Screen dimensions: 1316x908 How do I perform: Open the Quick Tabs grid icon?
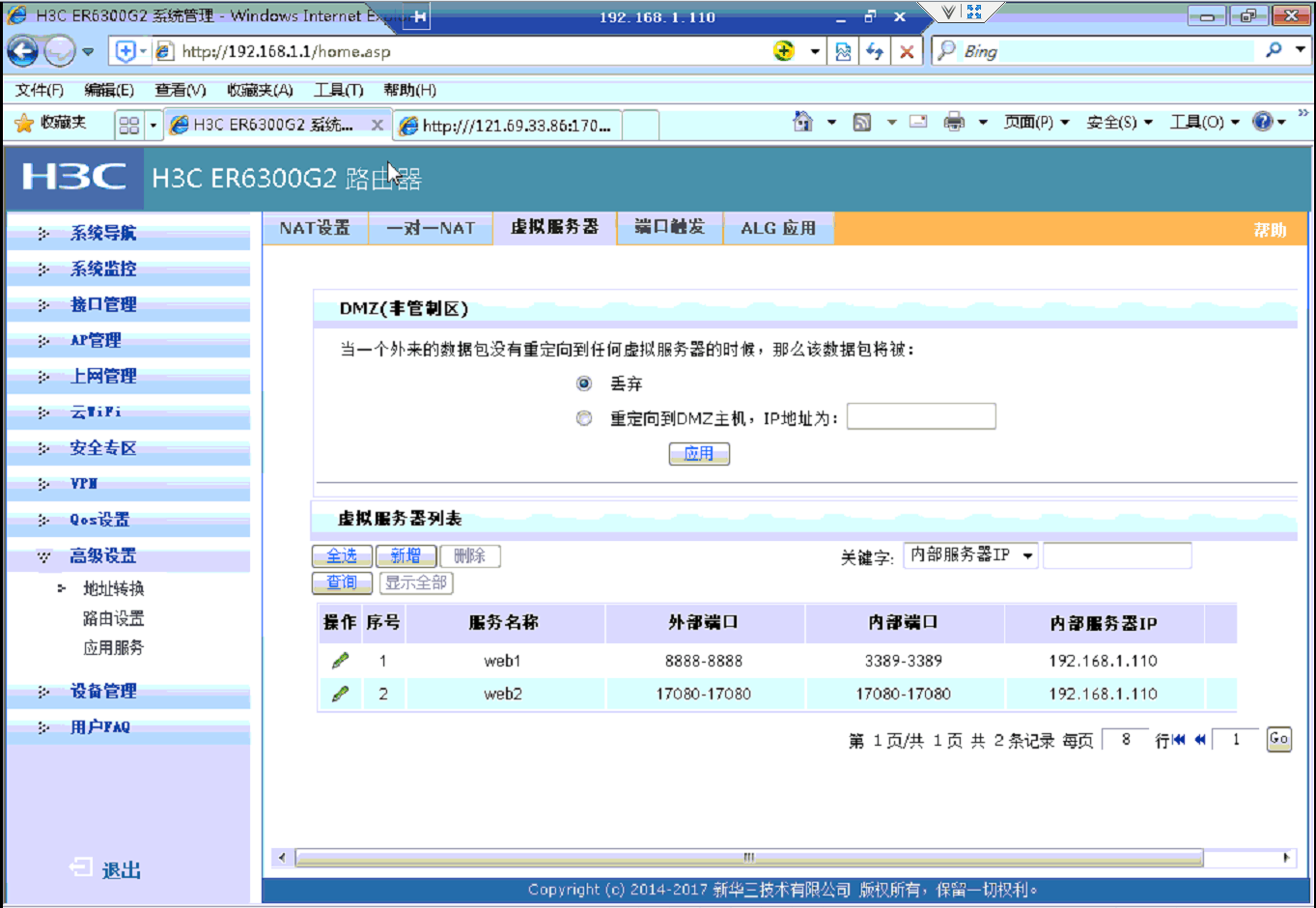(x=128, y=125)
